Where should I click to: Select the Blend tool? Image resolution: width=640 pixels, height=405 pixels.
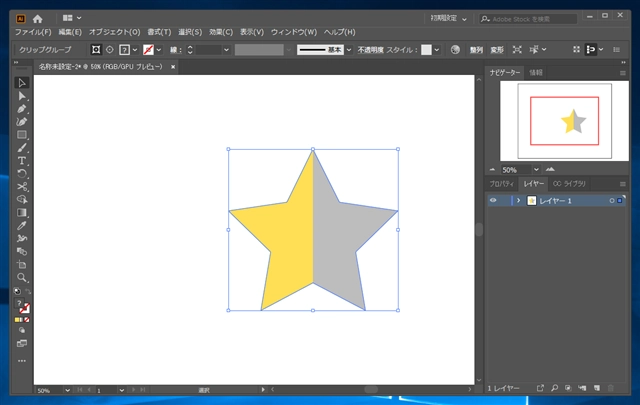pyautogui.click(x=22, y=251)
